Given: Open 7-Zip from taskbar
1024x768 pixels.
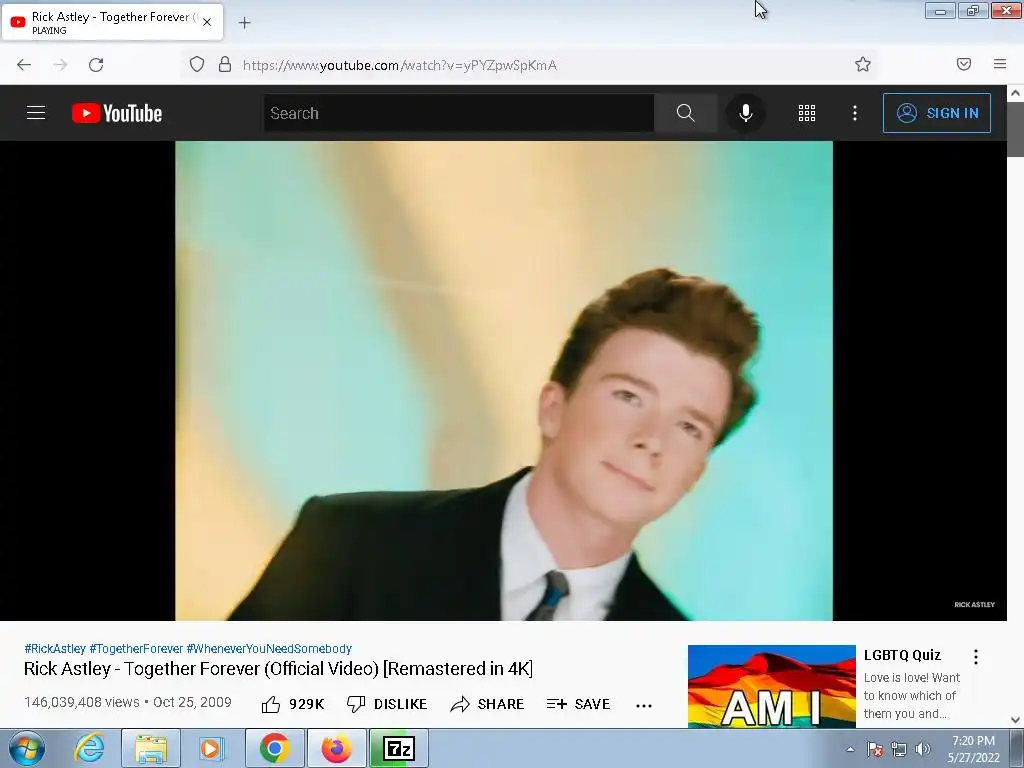Looking at the screenshot, I should [x=398, y=748].
